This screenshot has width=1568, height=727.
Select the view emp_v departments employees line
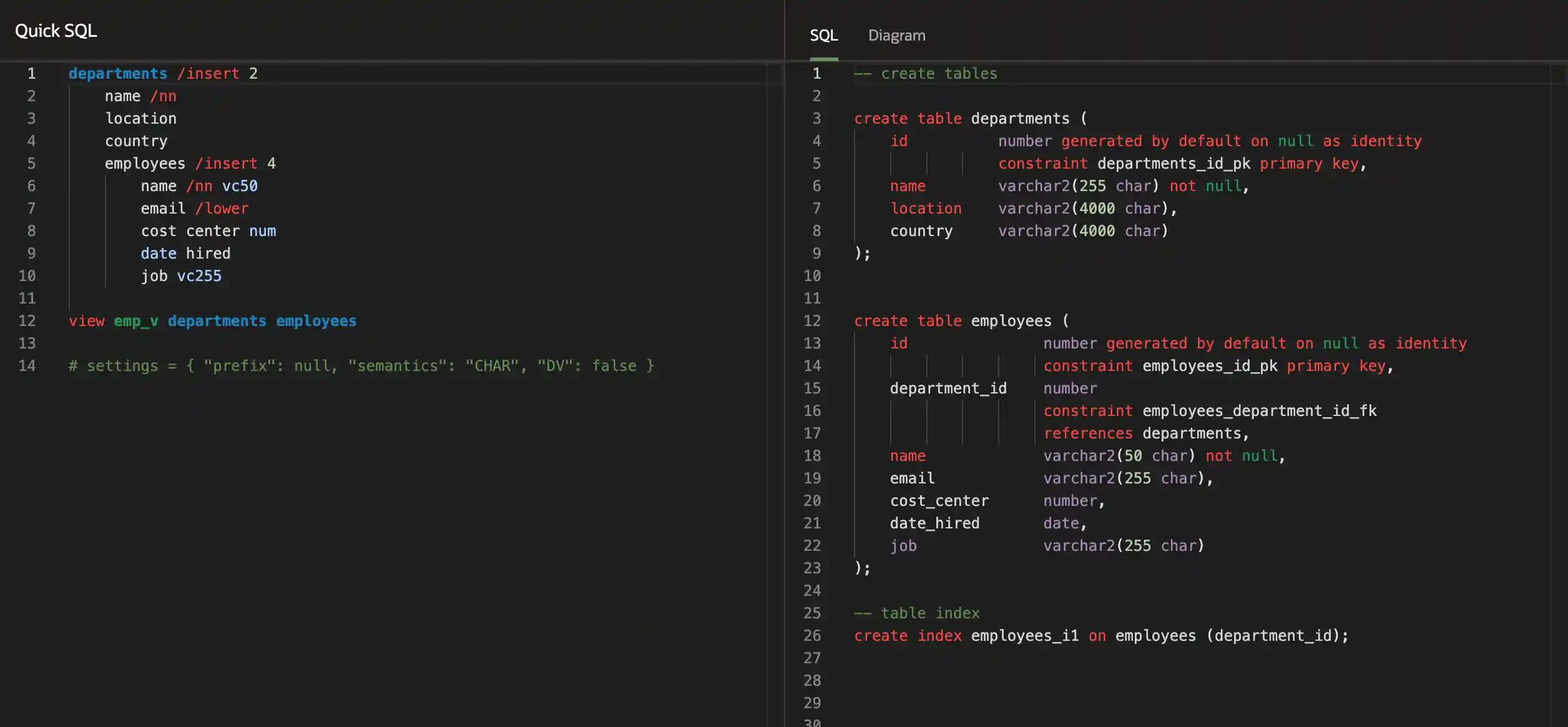(x=213, y=320)
